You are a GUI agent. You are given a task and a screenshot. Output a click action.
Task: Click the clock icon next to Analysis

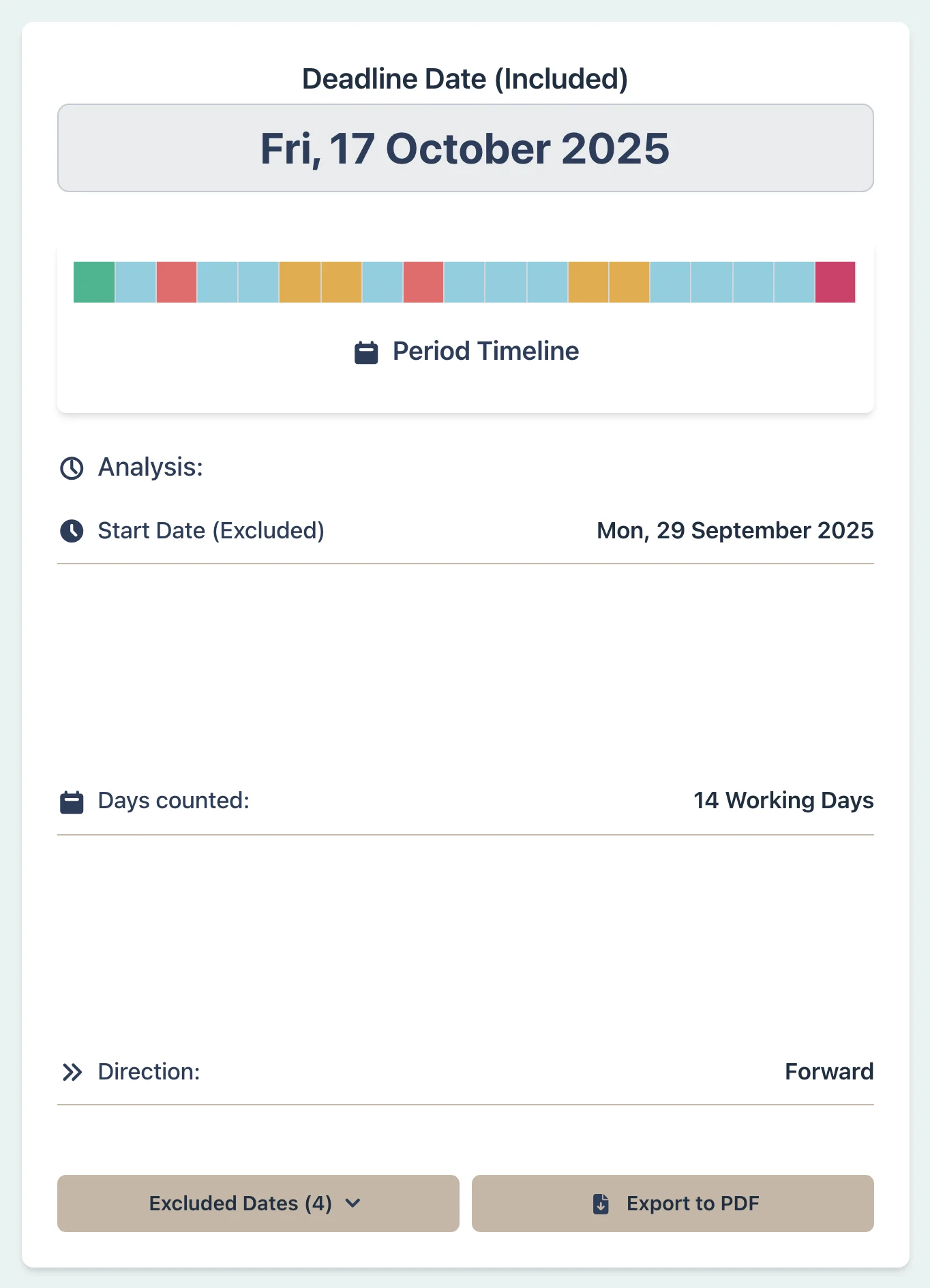pyautogui.click(x=72, y=467)
